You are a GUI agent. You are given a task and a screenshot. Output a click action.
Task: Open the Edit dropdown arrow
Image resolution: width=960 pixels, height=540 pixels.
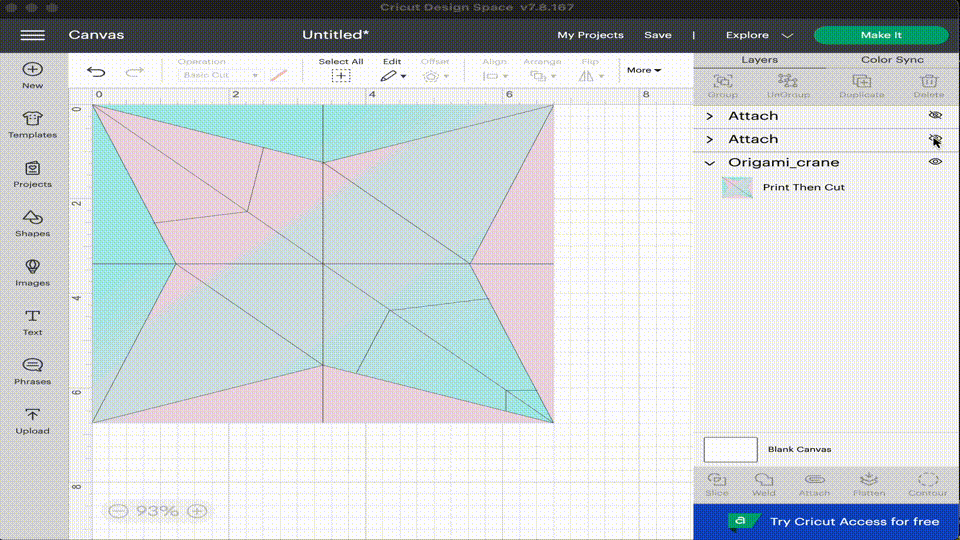(403, 77)
